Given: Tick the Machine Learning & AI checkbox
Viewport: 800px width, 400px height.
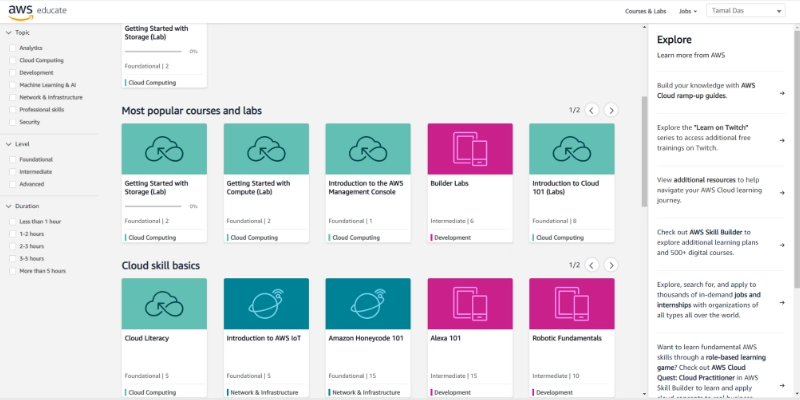Looking at the screenshot, I should (x=13, y=85).
